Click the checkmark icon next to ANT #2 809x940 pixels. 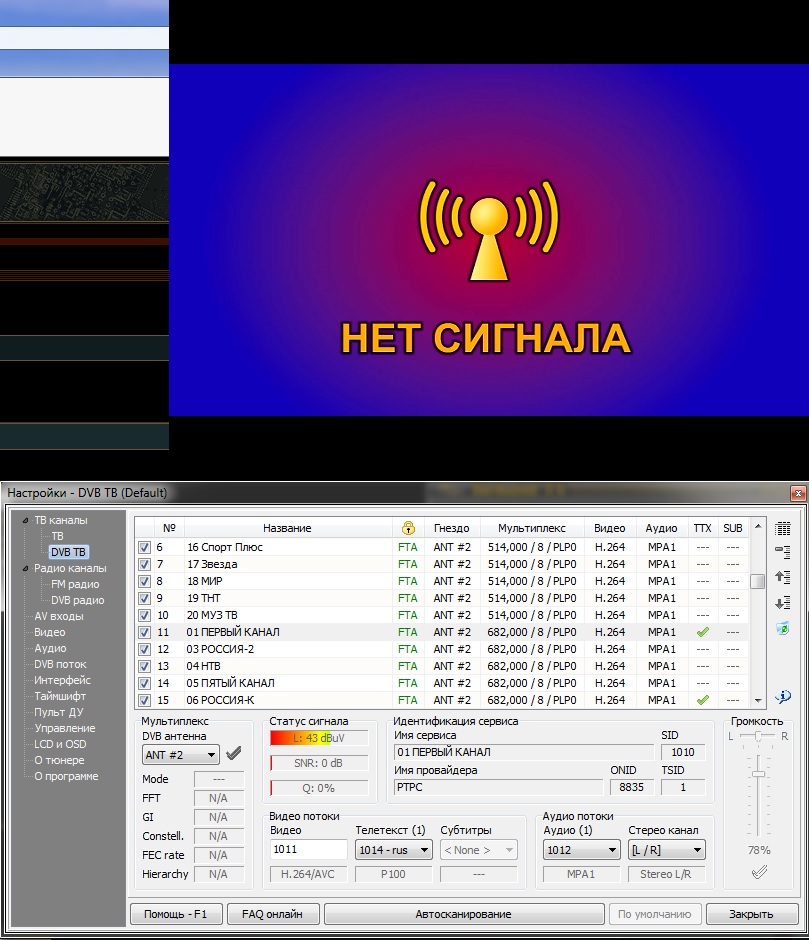point(234,754)
